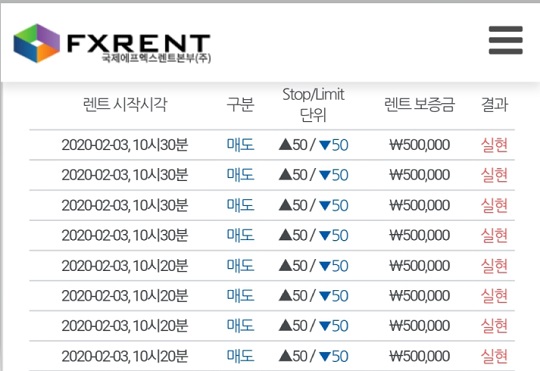The image size is (540, 371).
Task: Click the 구분 column header
Action: (240, 104)
